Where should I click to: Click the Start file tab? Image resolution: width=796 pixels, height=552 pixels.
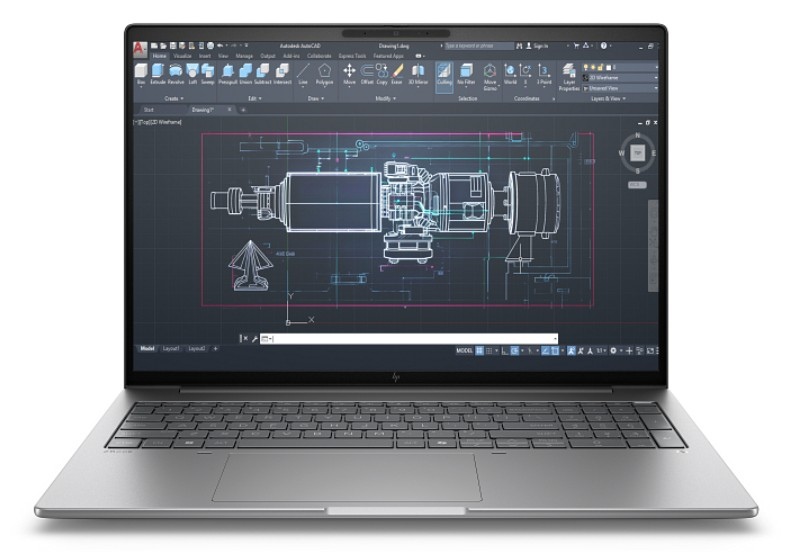(148, 110)
